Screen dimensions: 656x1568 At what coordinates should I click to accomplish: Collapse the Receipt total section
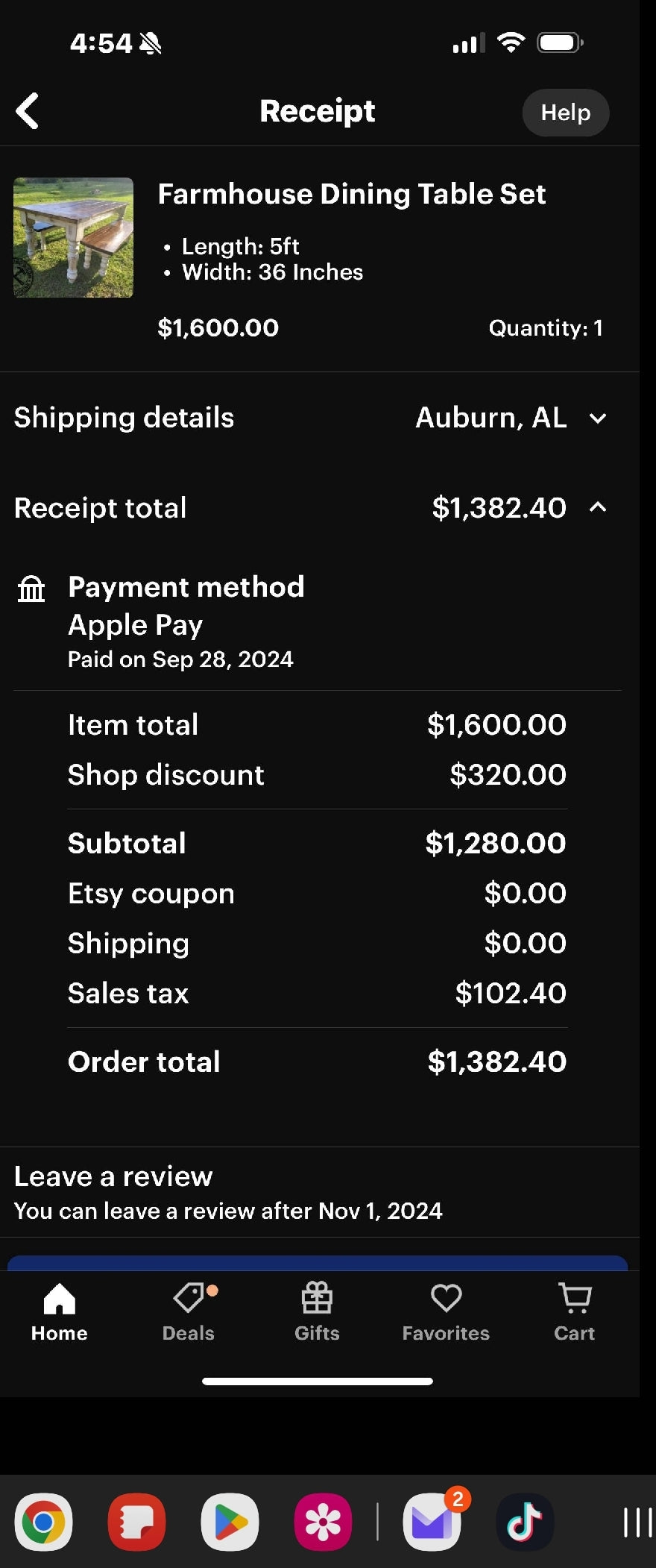[597, 508]
